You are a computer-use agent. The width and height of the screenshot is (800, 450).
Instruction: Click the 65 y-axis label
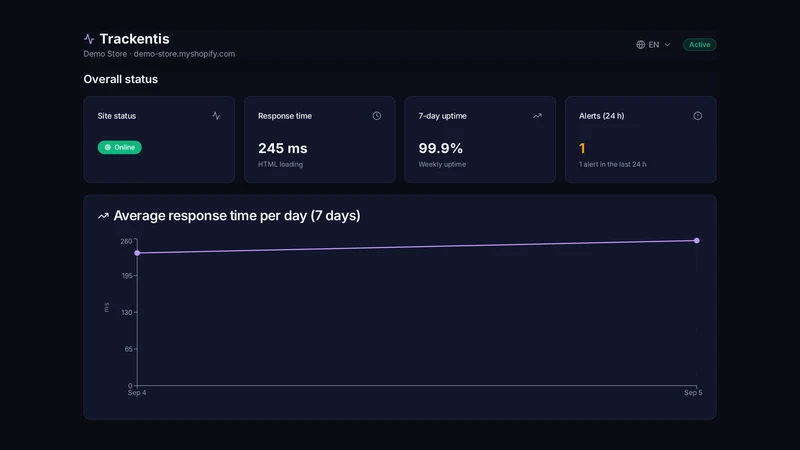[129, 349]
